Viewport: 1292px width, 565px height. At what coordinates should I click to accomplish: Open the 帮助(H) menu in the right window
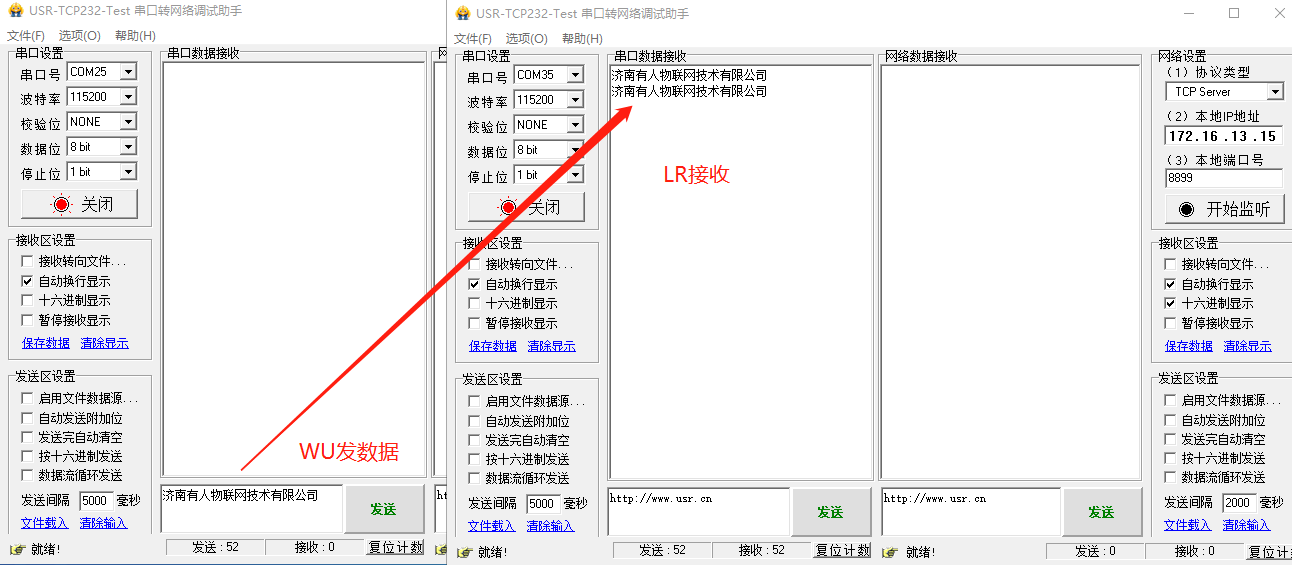pyautogui.click(x=581, y=39)
